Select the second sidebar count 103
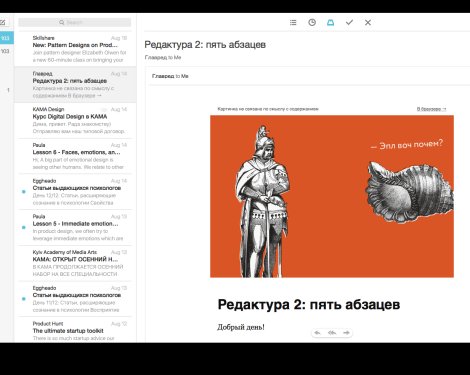This screenshot has width=470, height=375. pos(5,51)
